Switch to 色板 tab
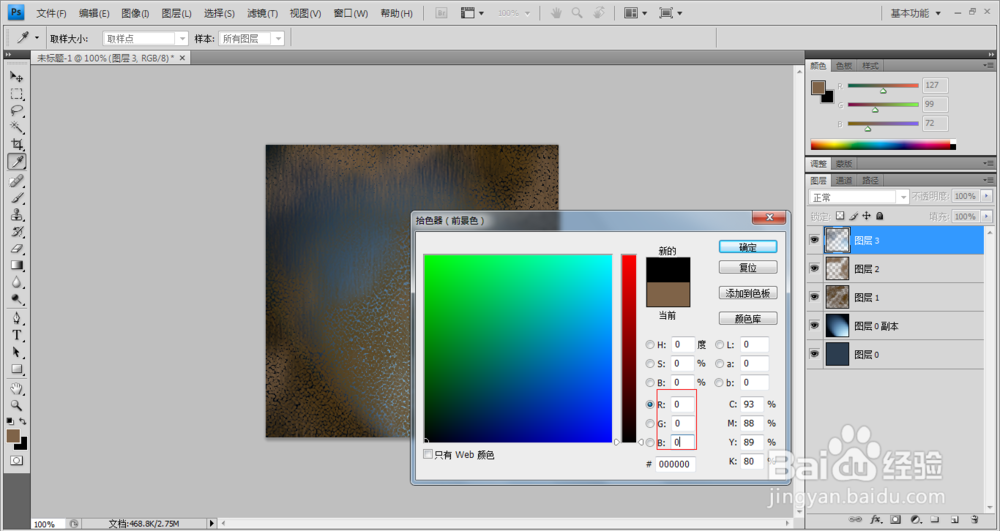This screenshot has width=1000, height=531. [x=844, y=66]
